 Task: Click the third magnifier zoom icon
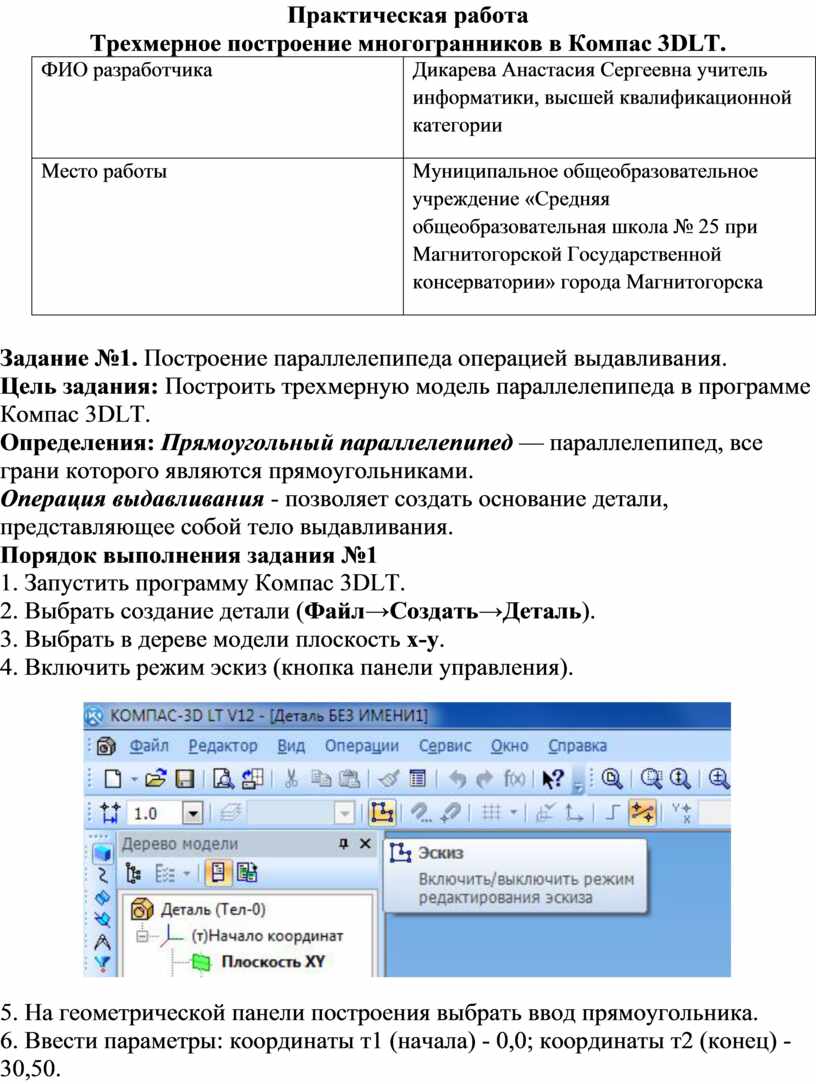click(x=680, y=779)
